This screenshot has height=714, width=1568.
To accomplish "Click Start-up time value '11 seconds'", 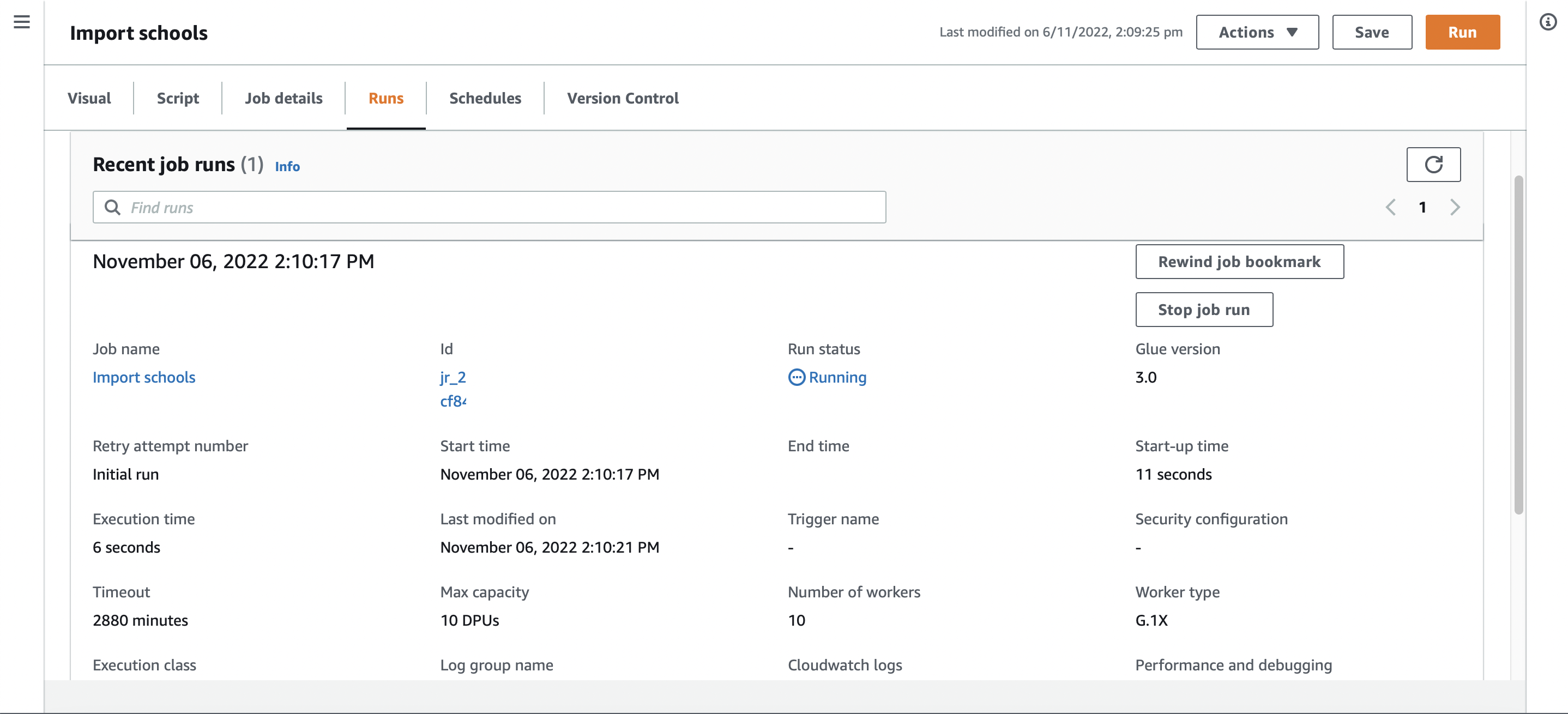I will pos(1173,474).
